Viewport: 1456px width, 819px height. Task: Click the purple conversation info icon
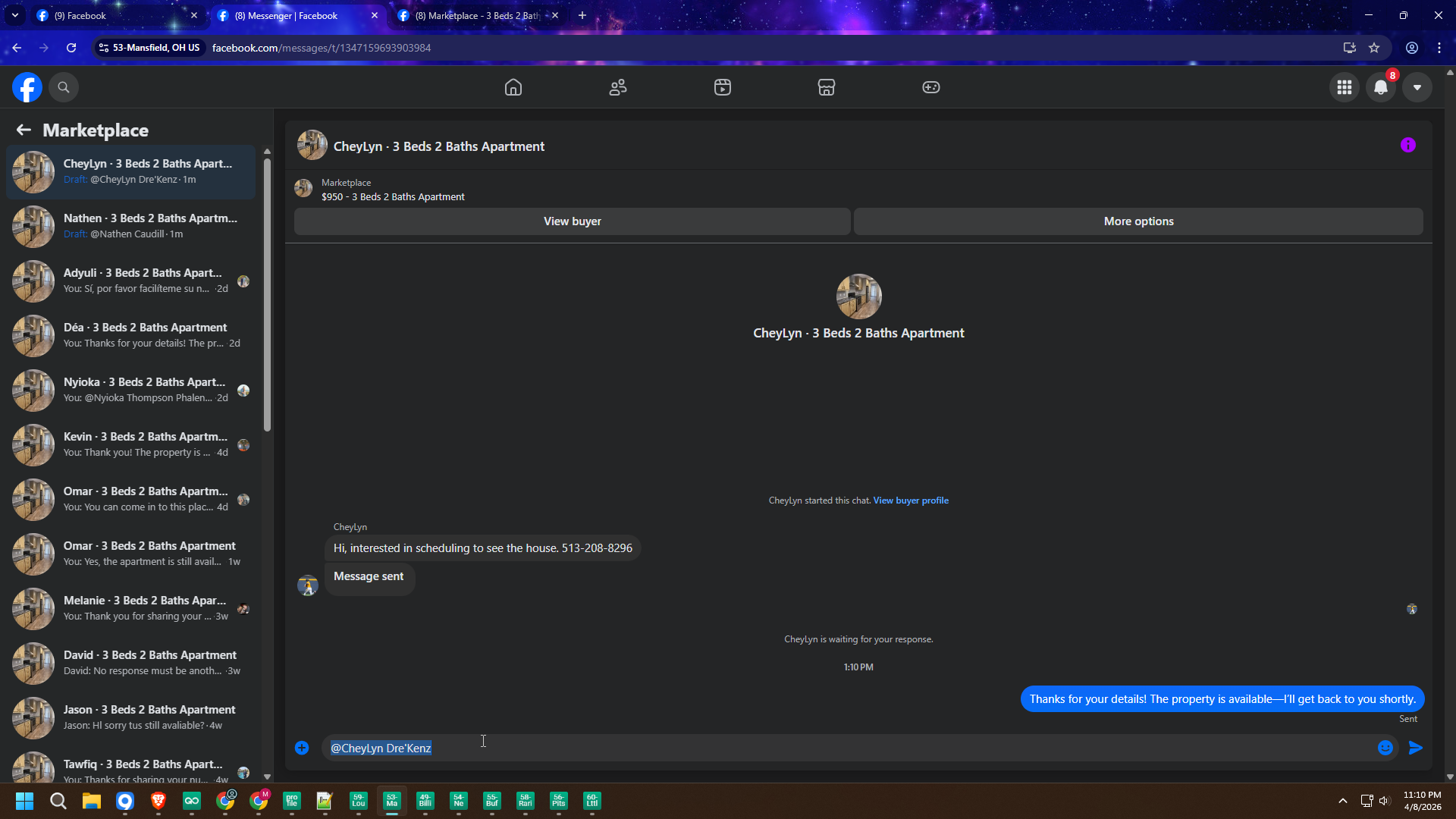click(1408, 146)
